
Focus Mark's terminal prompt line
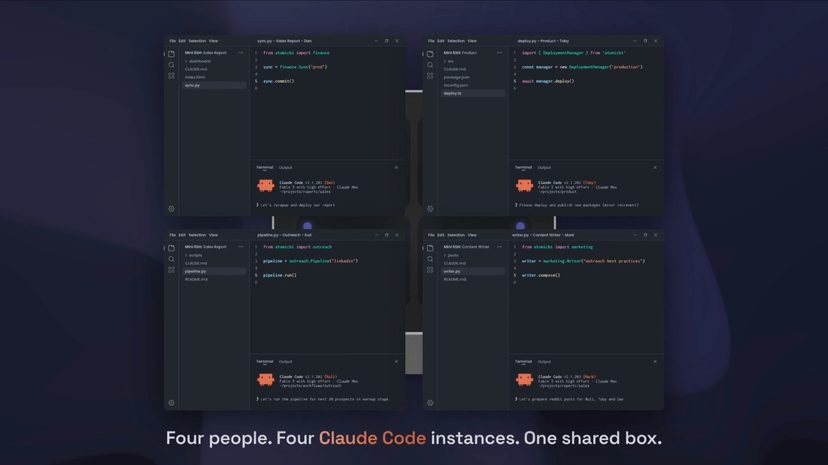[569, 400]
